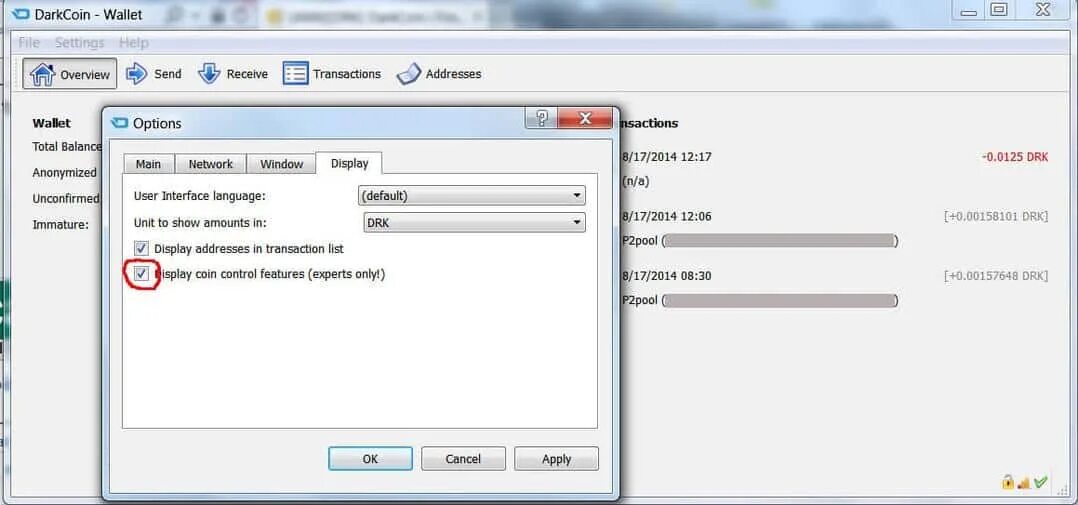Select the +0.00157648 DRK transaction amount
1078x505 pixels.
(x=996, y=276)
